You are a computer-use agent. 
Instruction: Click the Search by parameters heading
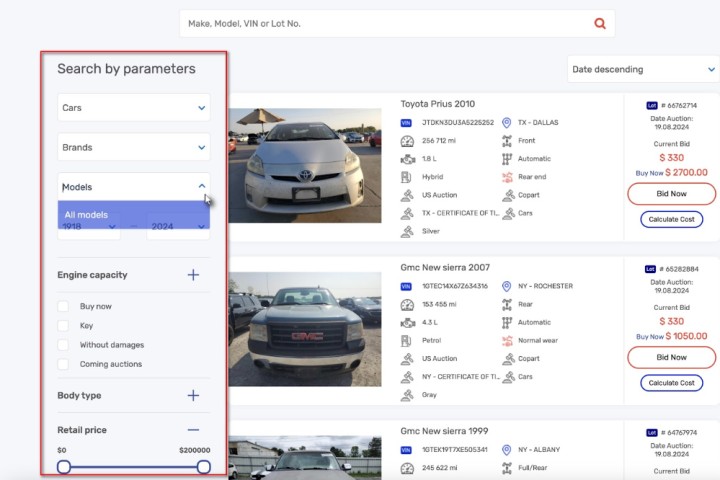pos(126,69)
